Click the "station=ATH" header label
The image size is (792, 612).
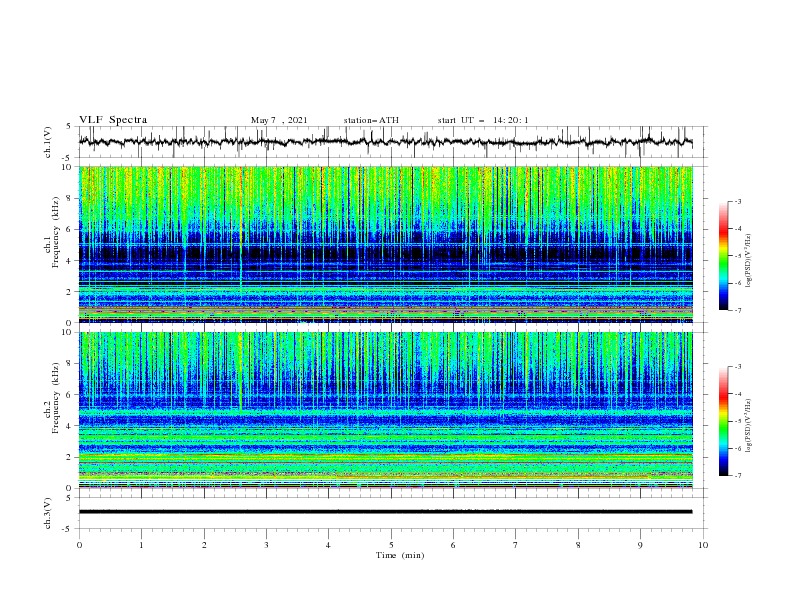click(x=371, y=120)
